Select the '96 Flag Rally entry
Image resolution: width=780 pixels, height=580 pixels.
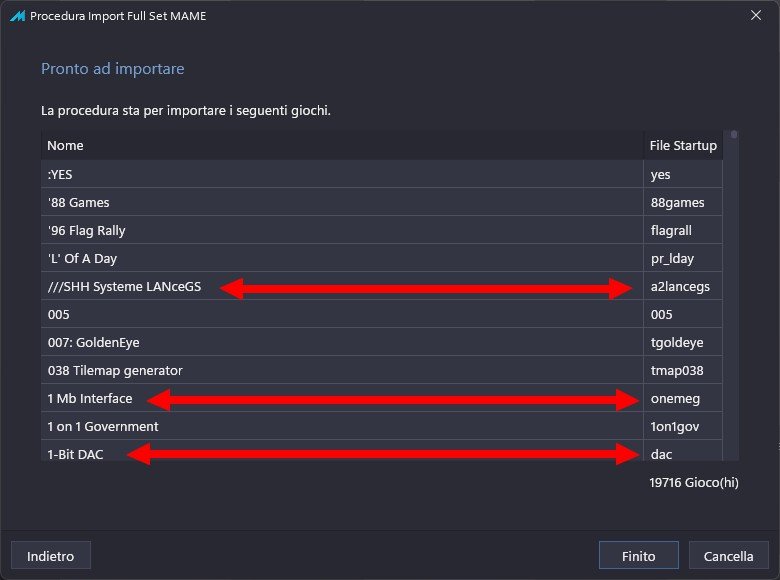click(x=382, y=230)
